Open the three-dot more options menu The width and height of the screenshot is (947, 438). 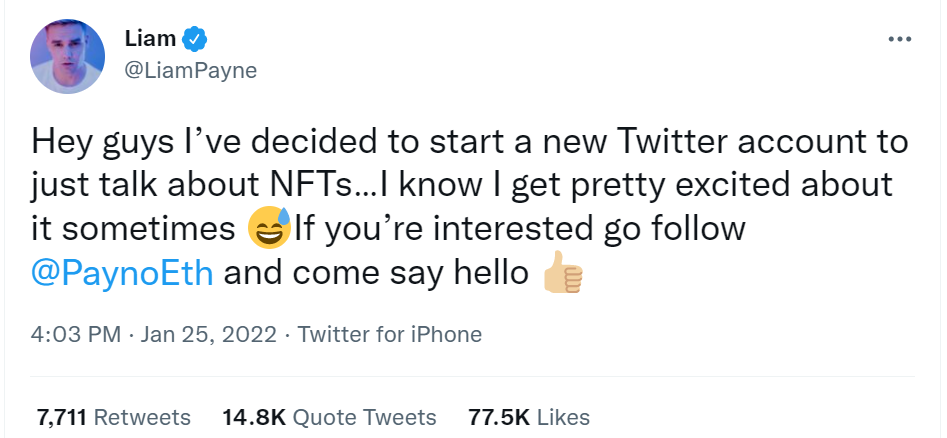pos(899,39)
